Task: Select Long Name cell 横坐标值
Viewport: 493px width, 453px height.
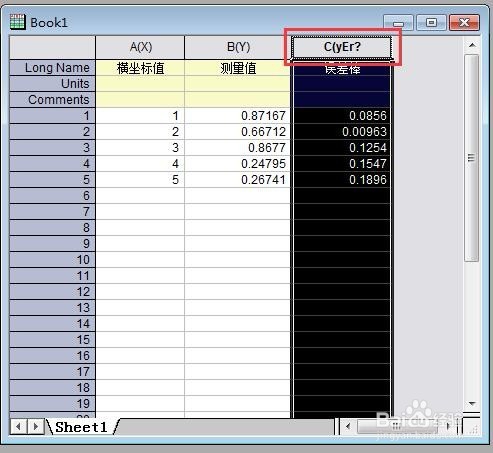Action: tap(140, 68)
